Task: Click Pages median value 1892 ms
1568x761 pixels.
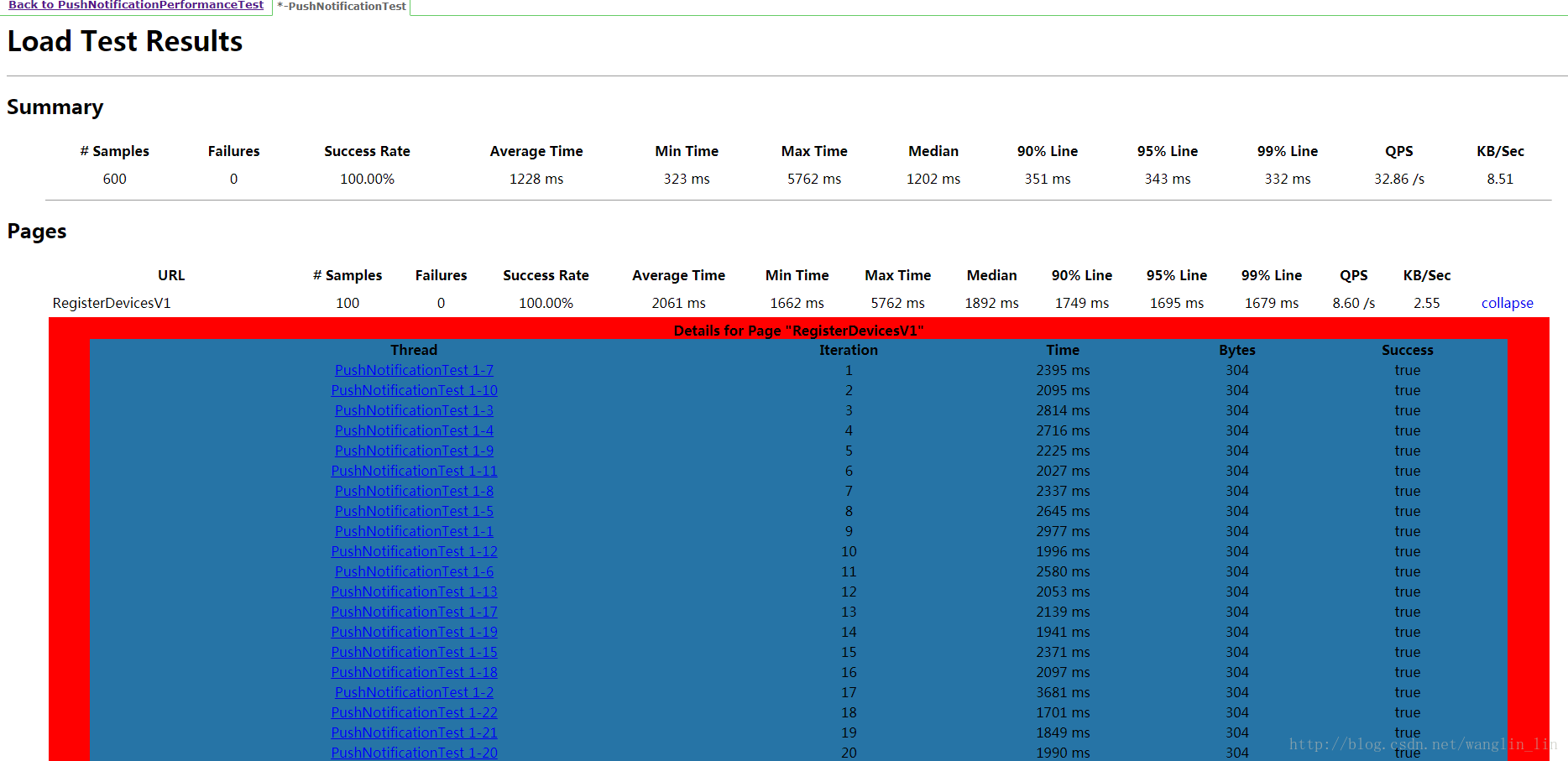Action: [992, 303]
